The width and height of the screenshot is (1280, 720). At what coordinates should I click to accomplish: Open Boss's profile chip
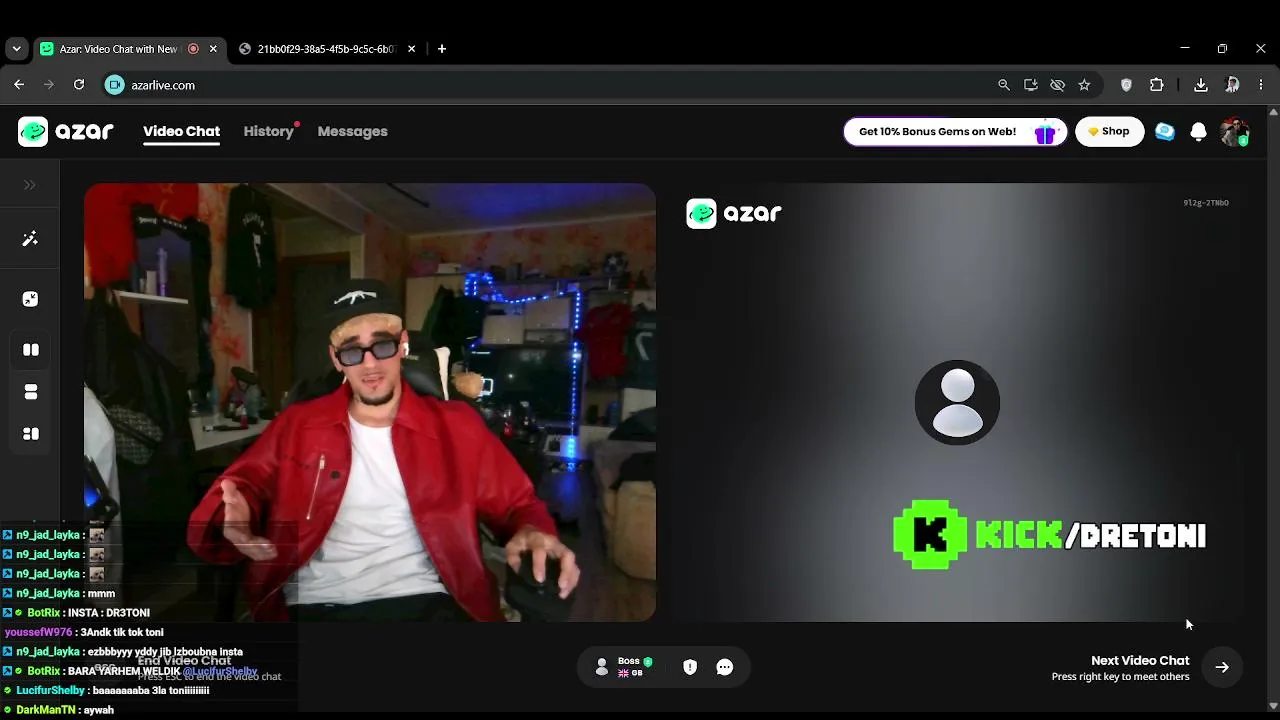[x=624, y=667]
